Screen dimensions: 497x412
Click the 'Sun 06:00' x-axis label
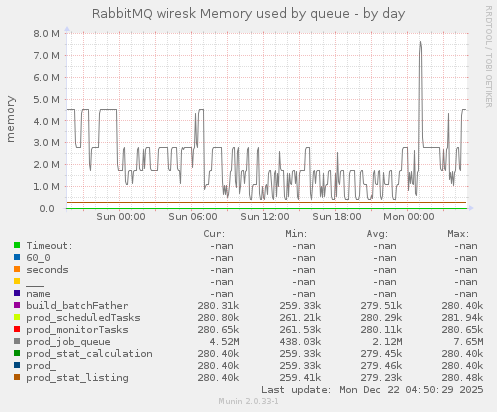coord(193,217)
